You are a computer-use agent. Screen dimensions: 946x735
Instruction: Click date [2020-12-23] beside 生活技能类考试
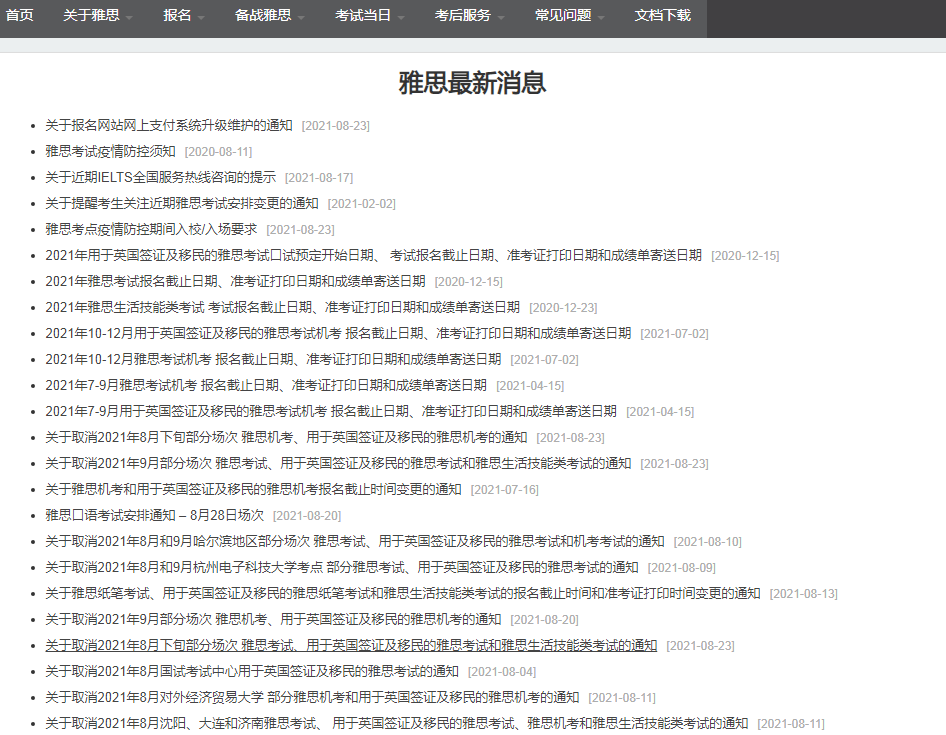563,308
